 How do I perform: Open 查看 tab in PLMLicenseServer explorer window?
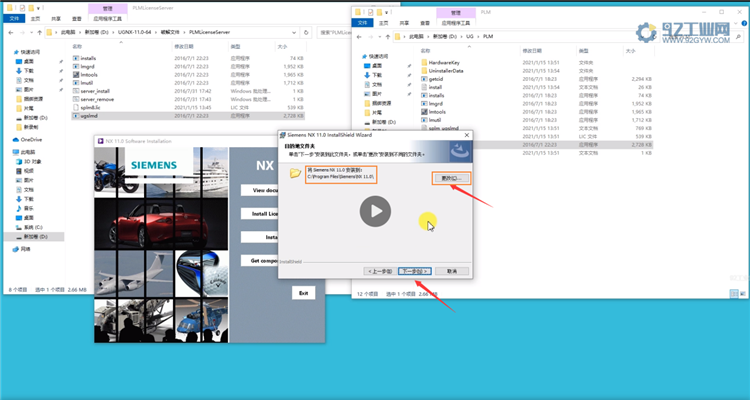coord(77,19)
